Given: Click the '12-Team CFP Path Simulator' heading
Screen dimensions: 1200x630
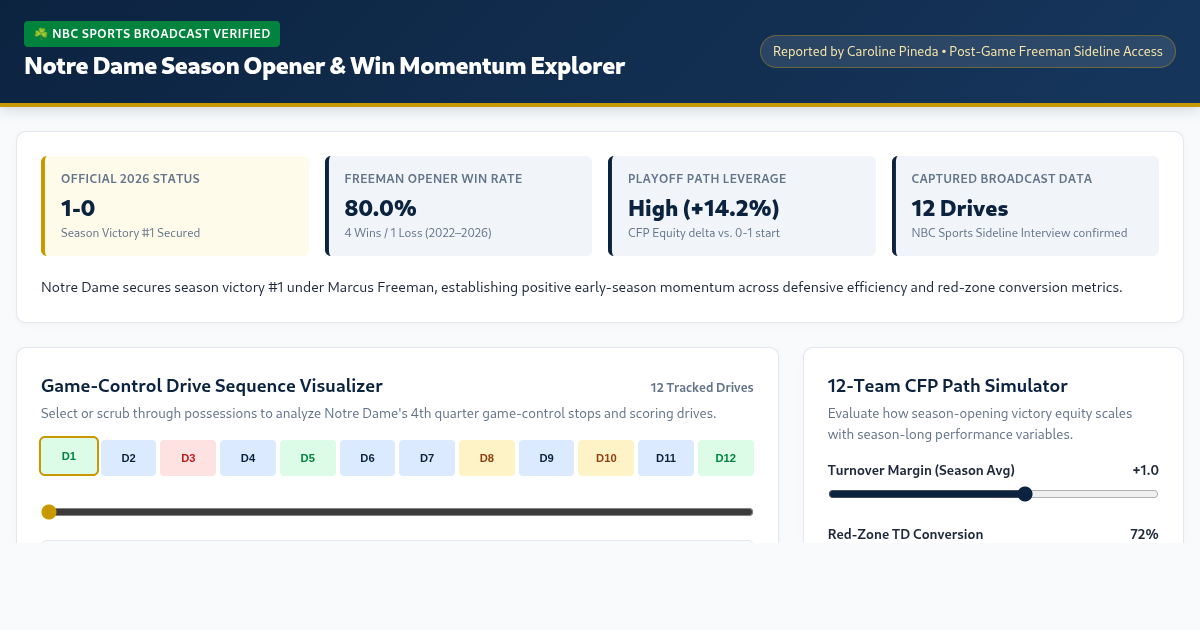Looking at the screenshot, I should click(948, 386).
